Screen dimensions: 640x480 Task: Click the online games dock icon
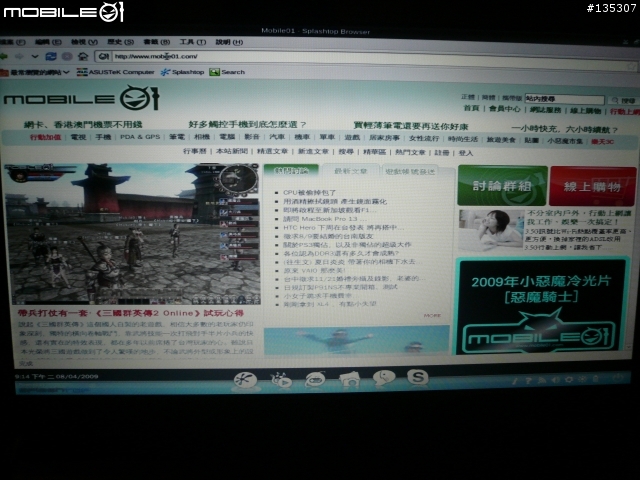[x=315, y=379]
